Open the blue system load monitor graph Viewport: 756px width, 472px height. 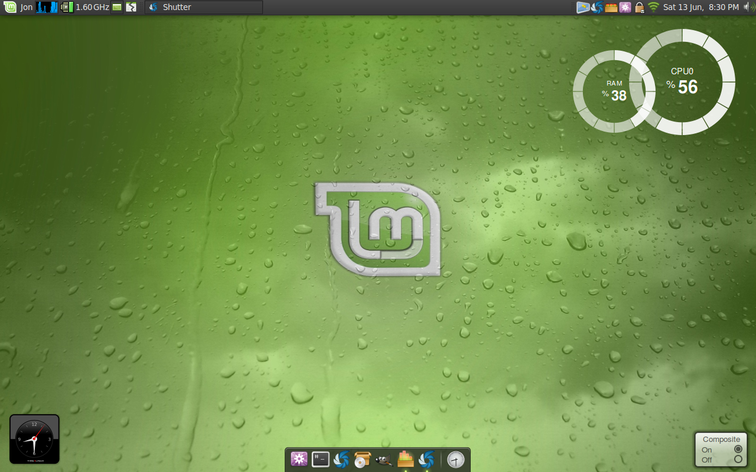click(x=47, y=7)
